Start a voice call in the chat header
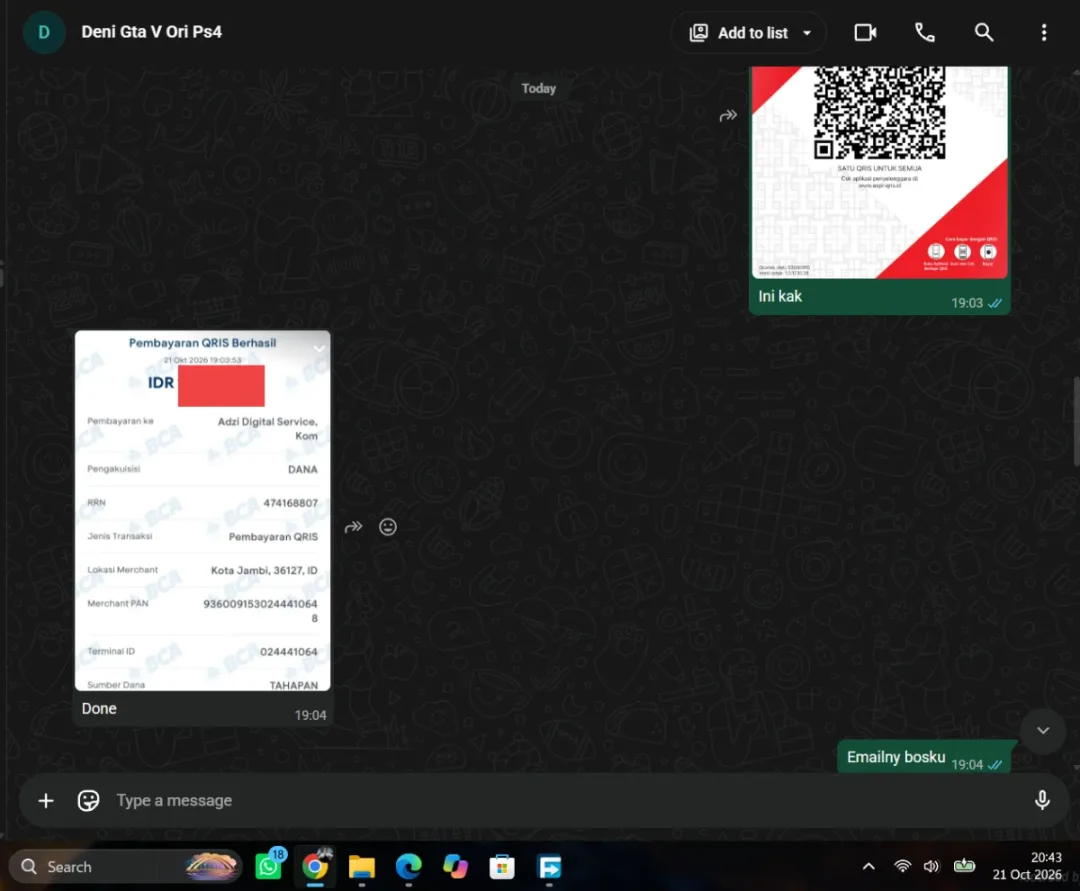The height and width of the screenshot is (891, 1080). 924,32
